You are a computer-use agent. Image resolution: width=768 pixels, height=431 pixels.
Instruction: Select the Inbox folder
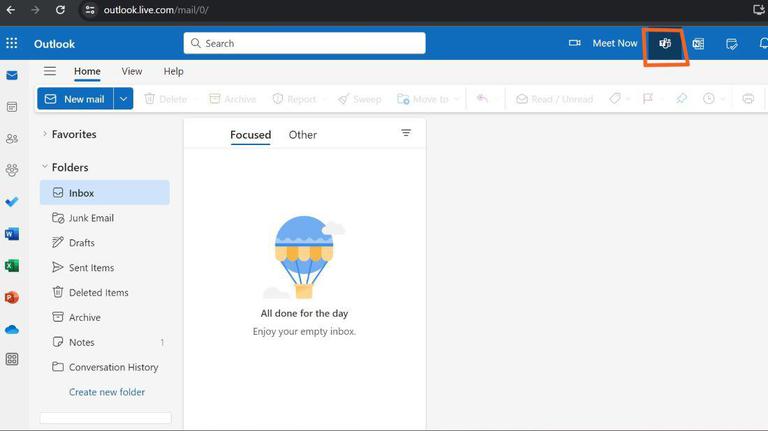pos(105,192)
